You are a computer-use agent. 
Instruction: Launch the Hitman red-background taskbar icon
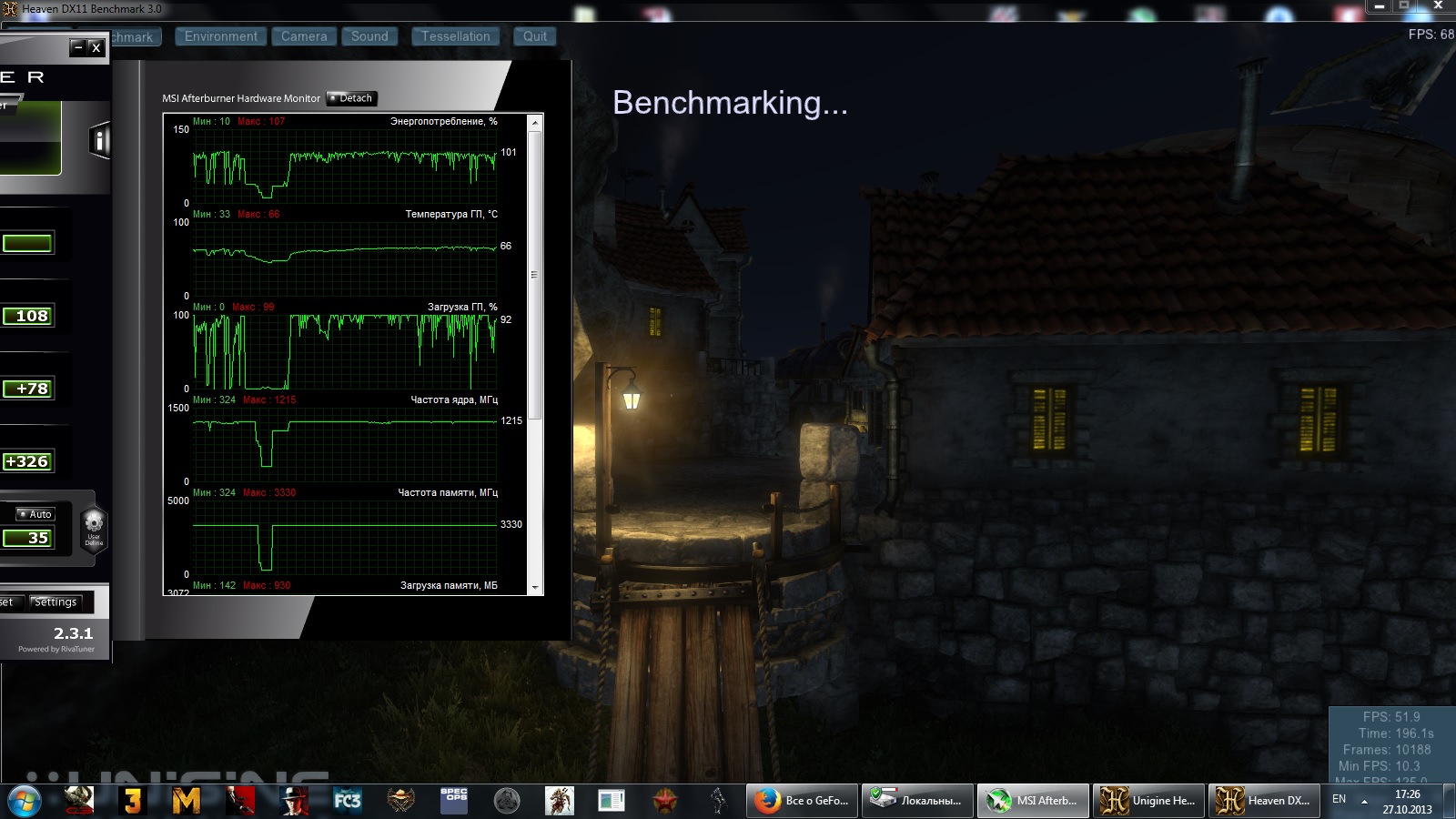[x=240, y=801]
